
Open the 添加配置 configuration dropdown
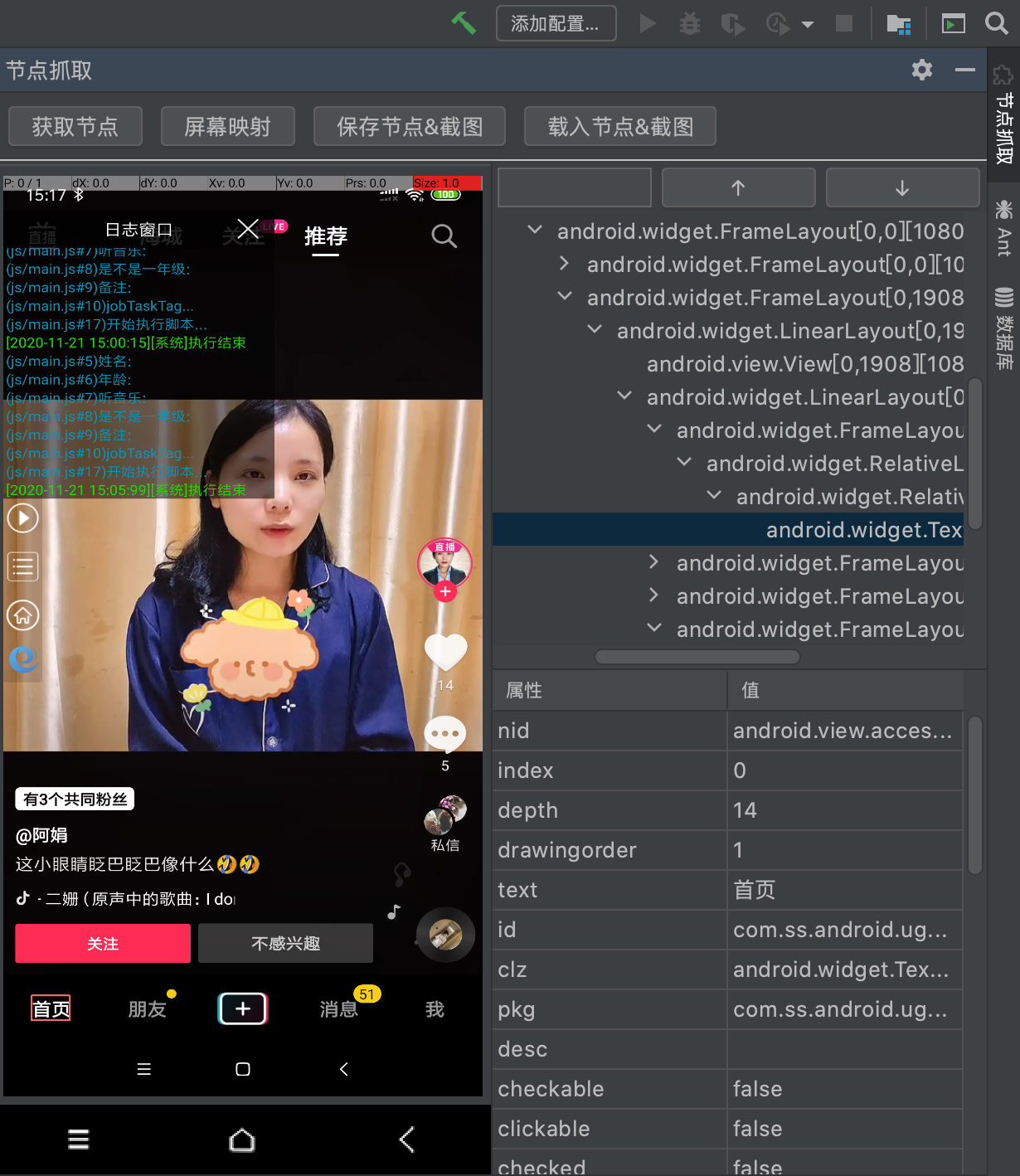pyautogui.click(x=556, y=23)
